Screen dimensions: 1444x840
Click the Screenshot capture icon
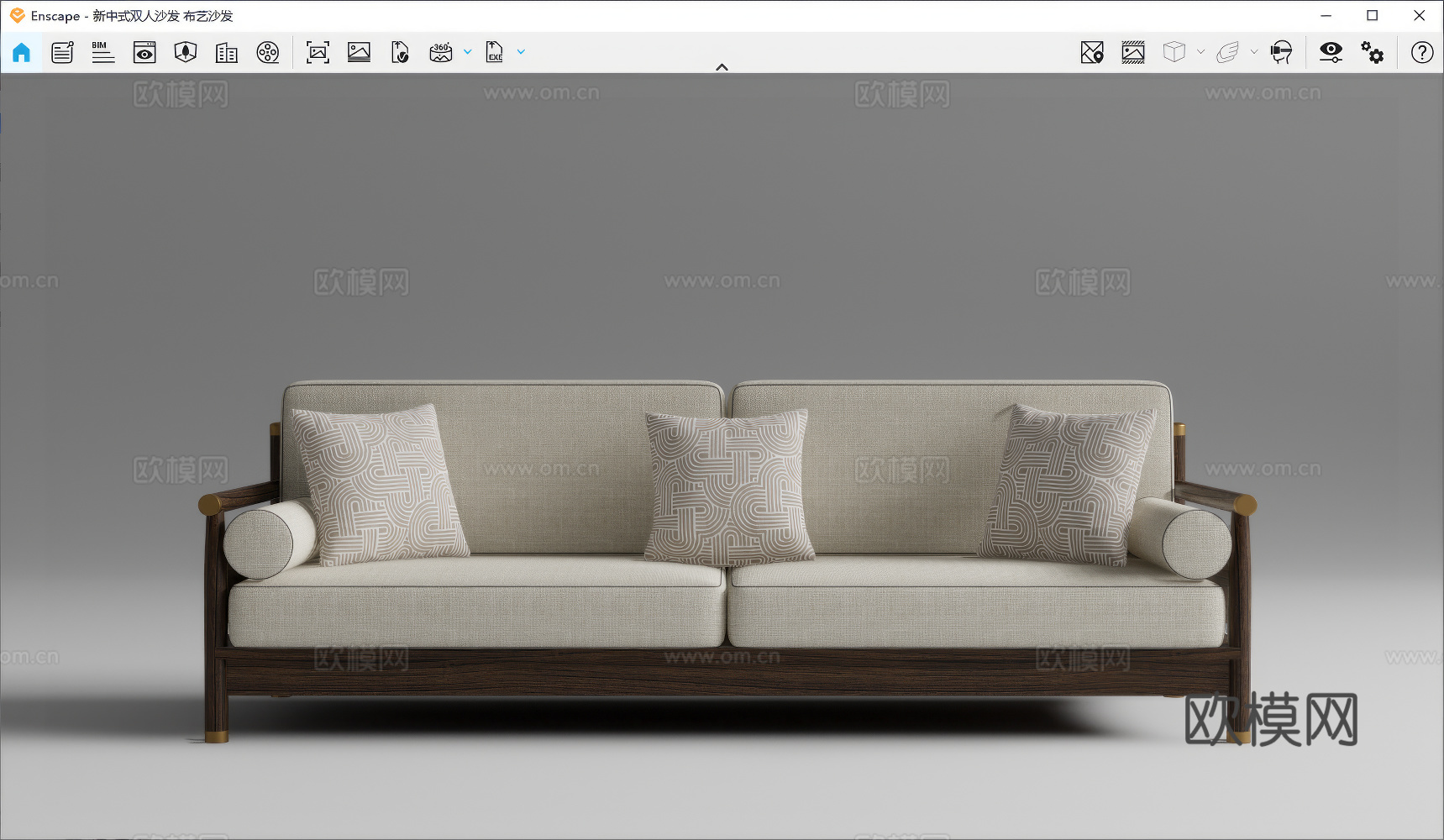click(x=318, y=52)
